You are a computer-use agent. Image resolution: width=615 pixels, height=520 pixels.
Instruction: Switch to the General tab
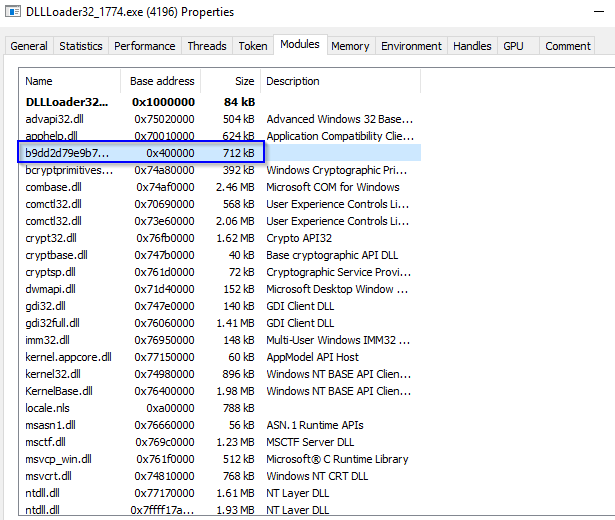coord(29,46)
